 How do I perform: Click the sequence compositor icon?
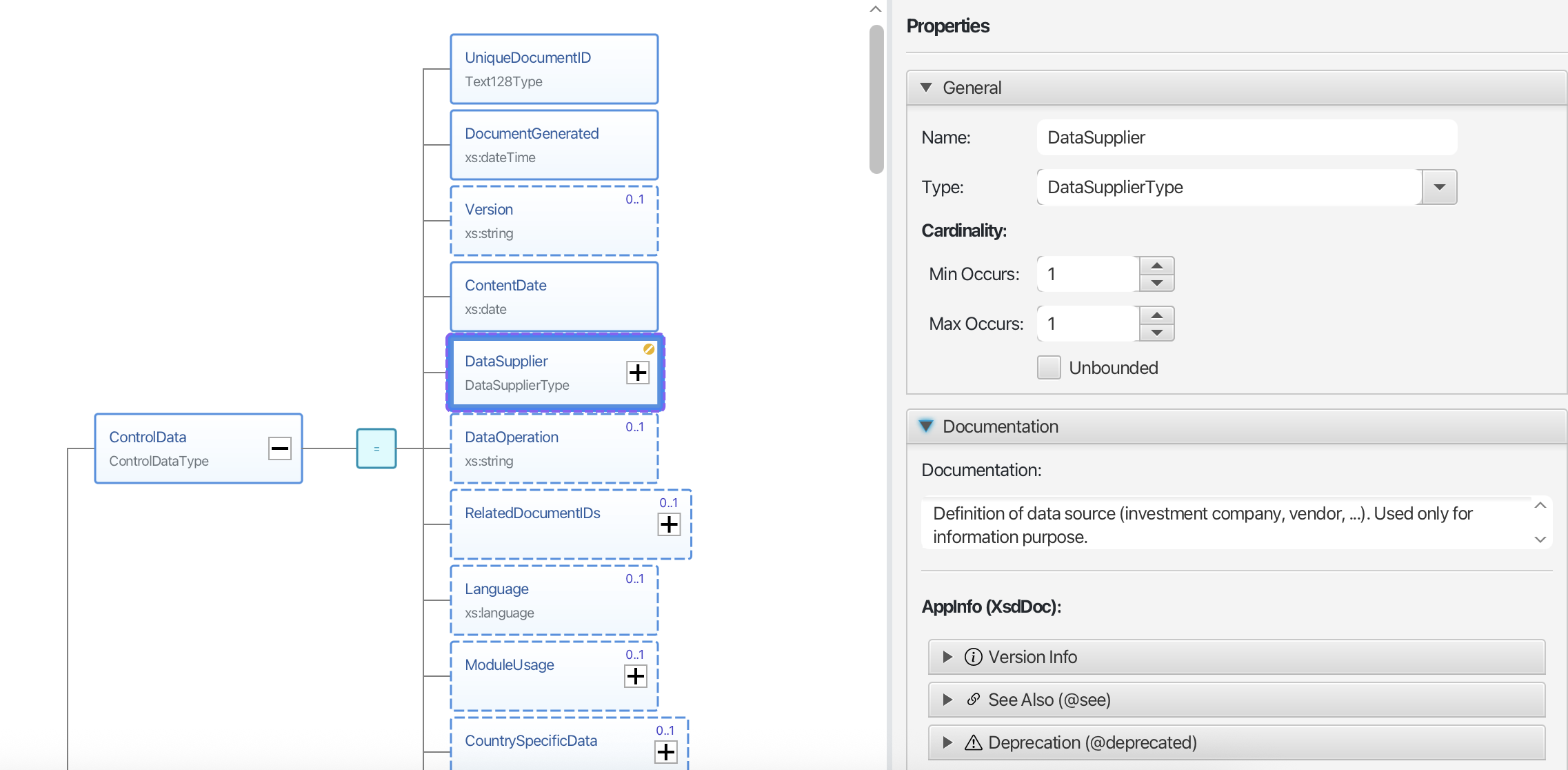pos(376,448)
